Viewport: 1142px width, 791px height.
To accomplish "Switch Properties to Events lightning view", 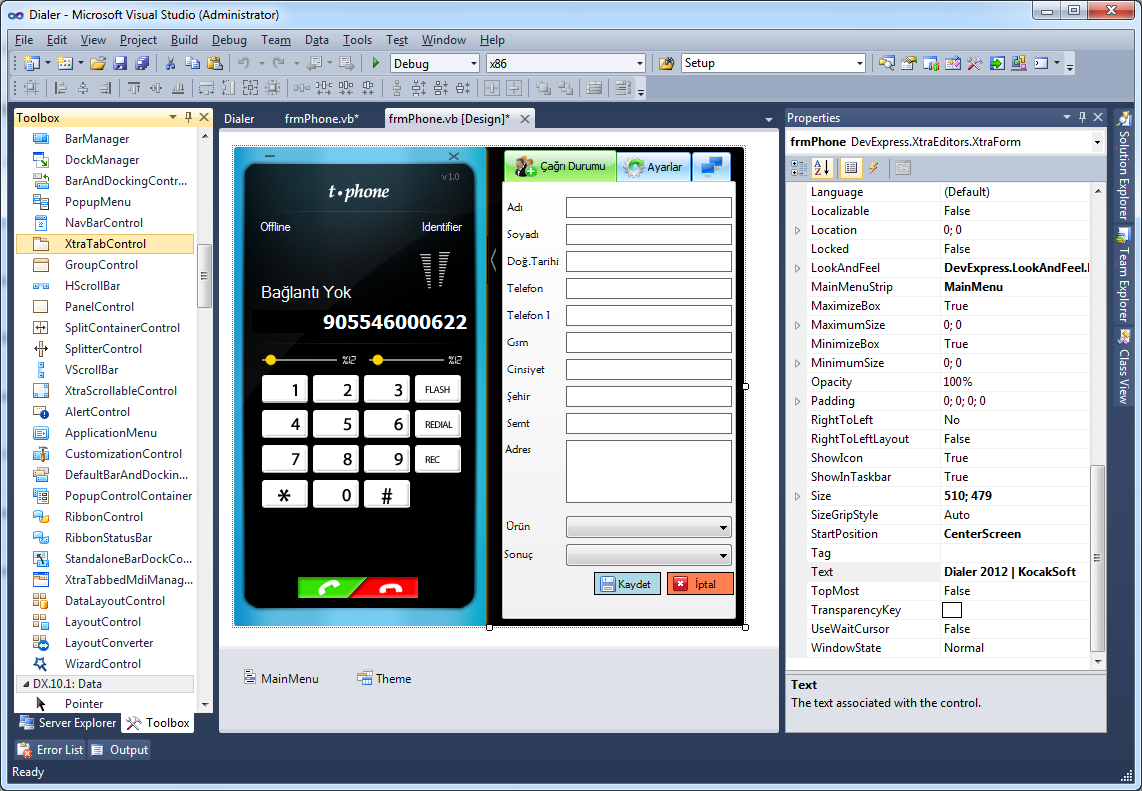I will pyautogui.click(x=873, y=168).
